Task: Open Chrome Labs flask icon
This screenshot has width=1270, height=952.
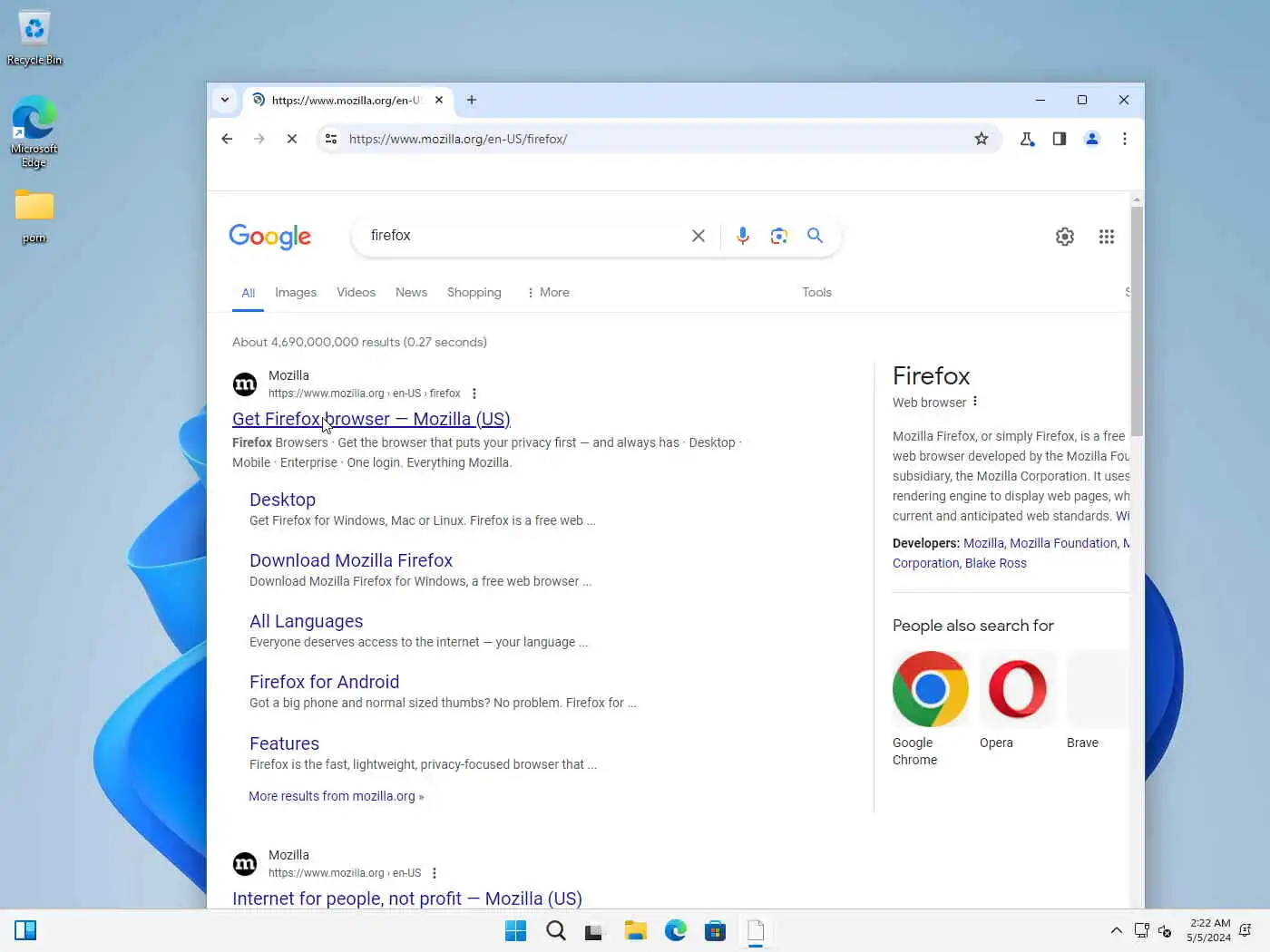Action: click(x=1027, y=139)
